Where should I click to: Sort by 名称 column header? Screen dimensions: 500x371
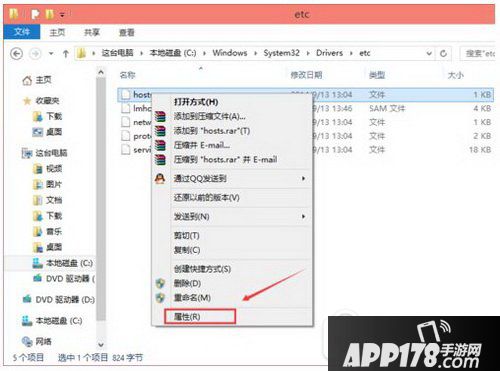click(127, 75)
